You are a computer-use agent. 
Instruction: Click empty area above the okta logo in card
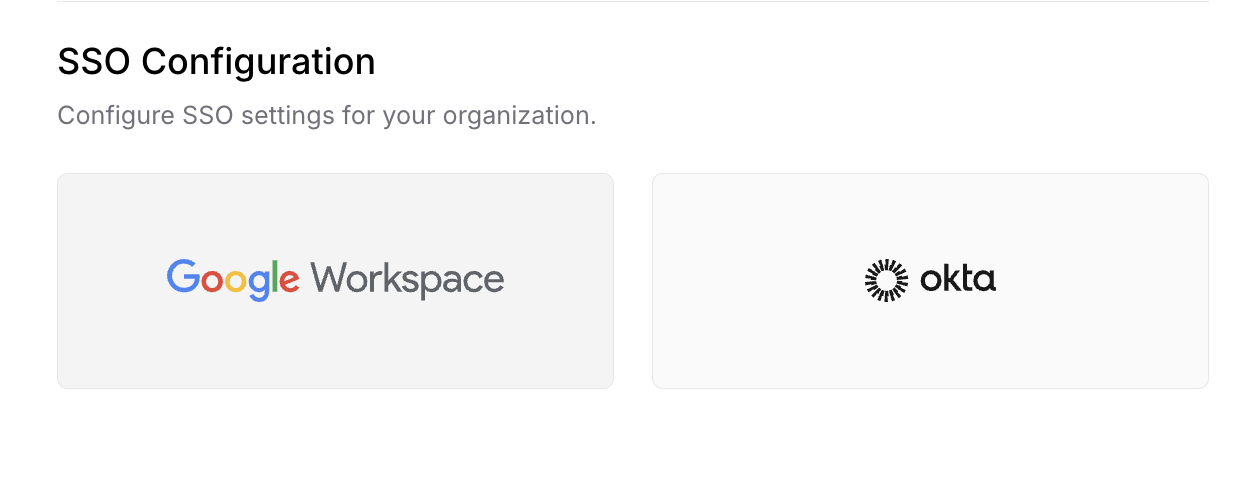coord(930,215)
